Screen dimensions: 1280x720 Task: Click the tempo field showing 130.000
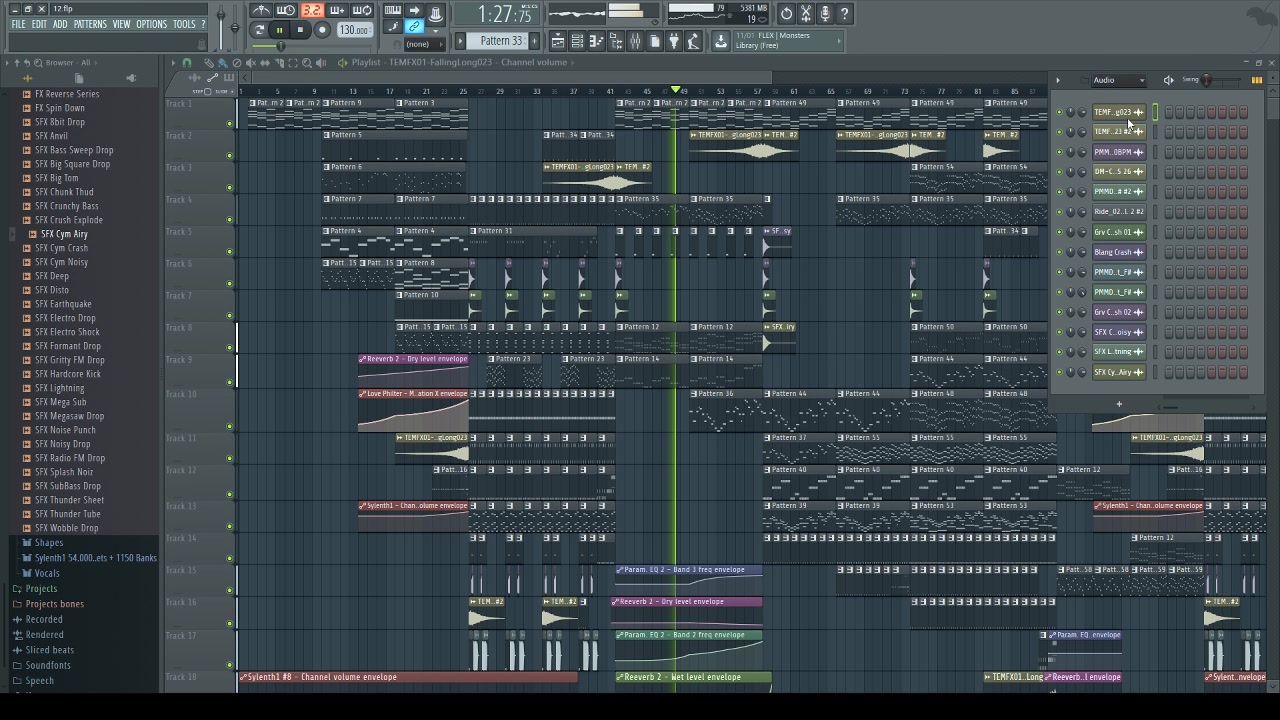pos(353,30)
